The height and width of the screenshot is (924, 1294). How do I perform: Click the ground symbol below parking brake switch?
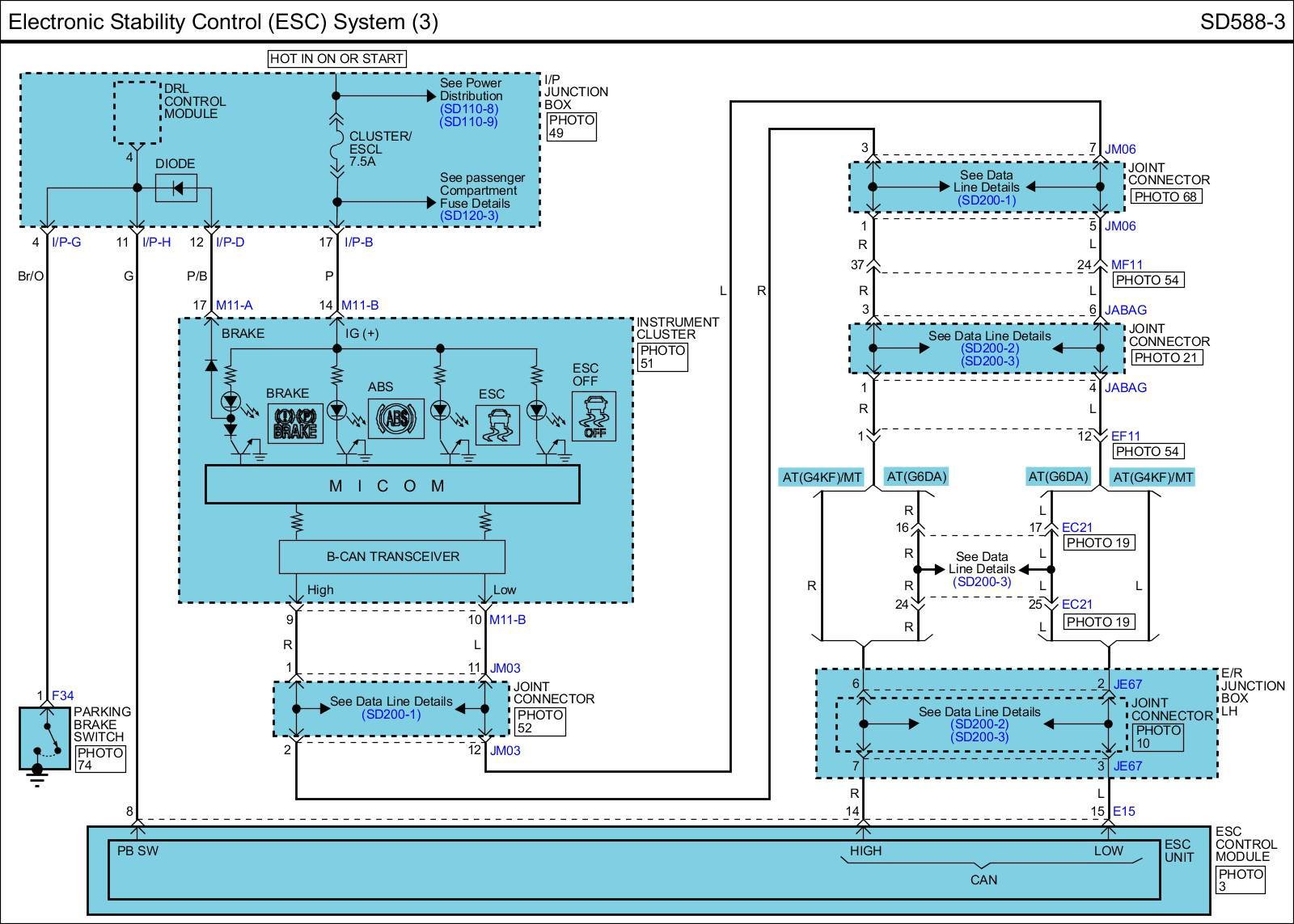pos(37,779)
